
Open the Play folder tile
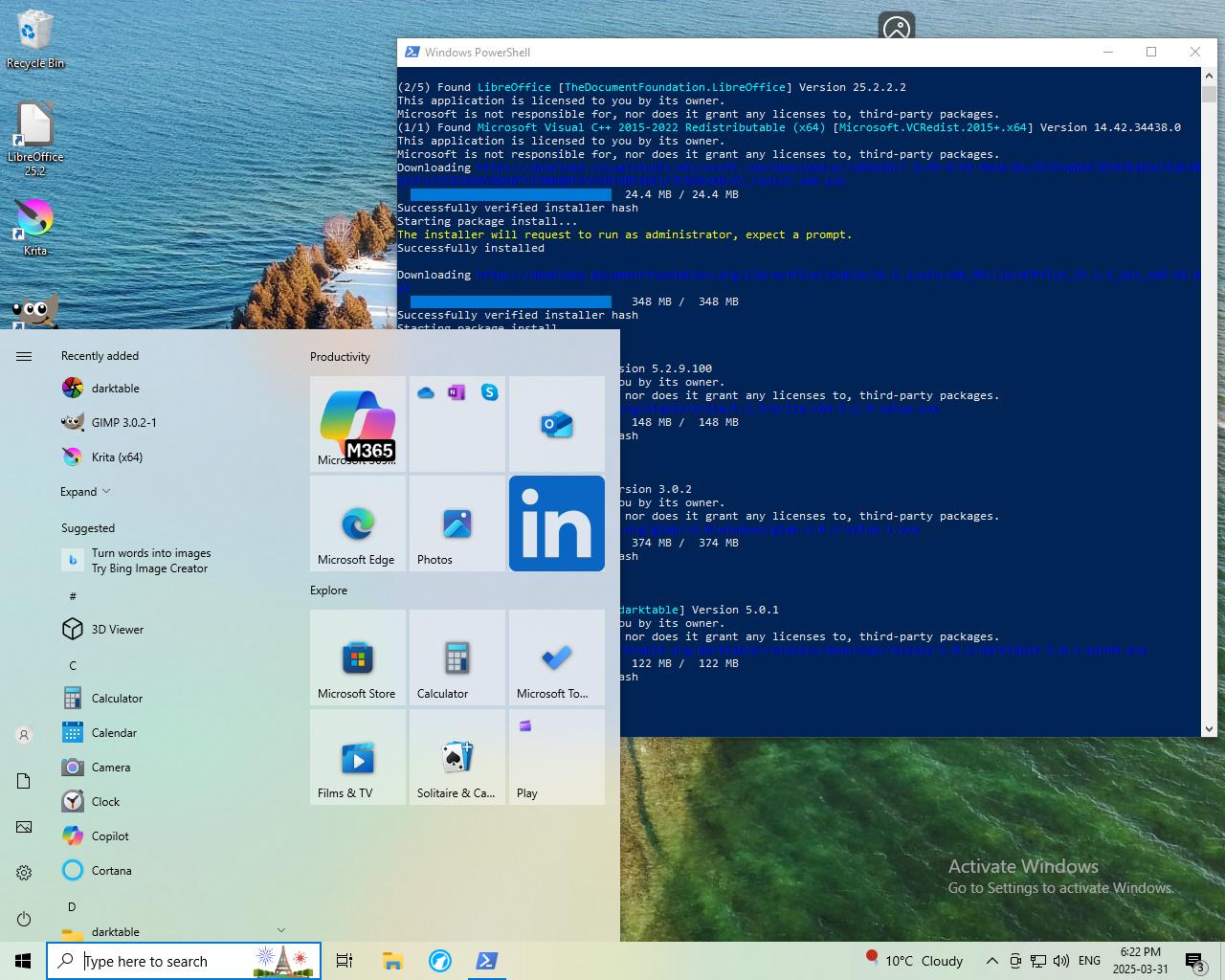pyautogui.click(x=557, y=757)
